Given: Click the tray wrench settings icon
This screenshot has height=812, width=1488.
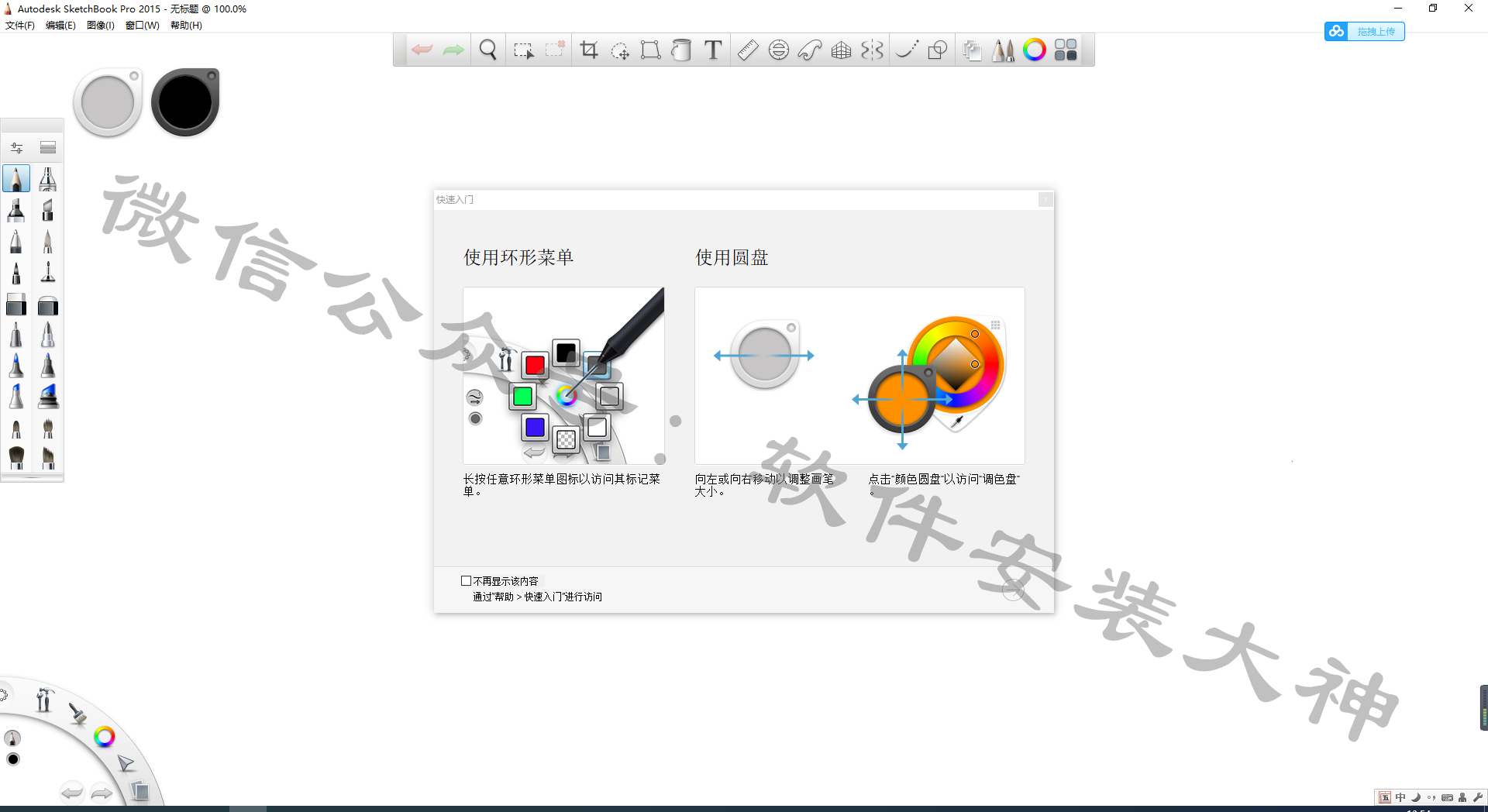Looking at the screenshot, I should [x=1477, y=797].
